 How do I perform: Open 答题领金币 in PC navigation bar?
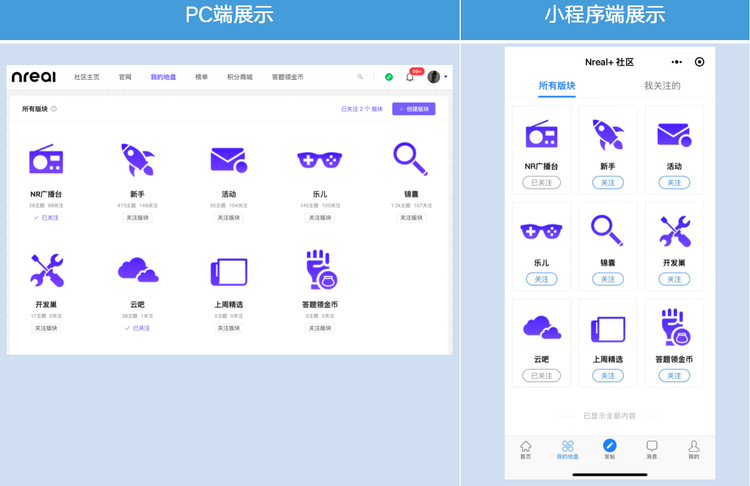[x=287, y=77]
